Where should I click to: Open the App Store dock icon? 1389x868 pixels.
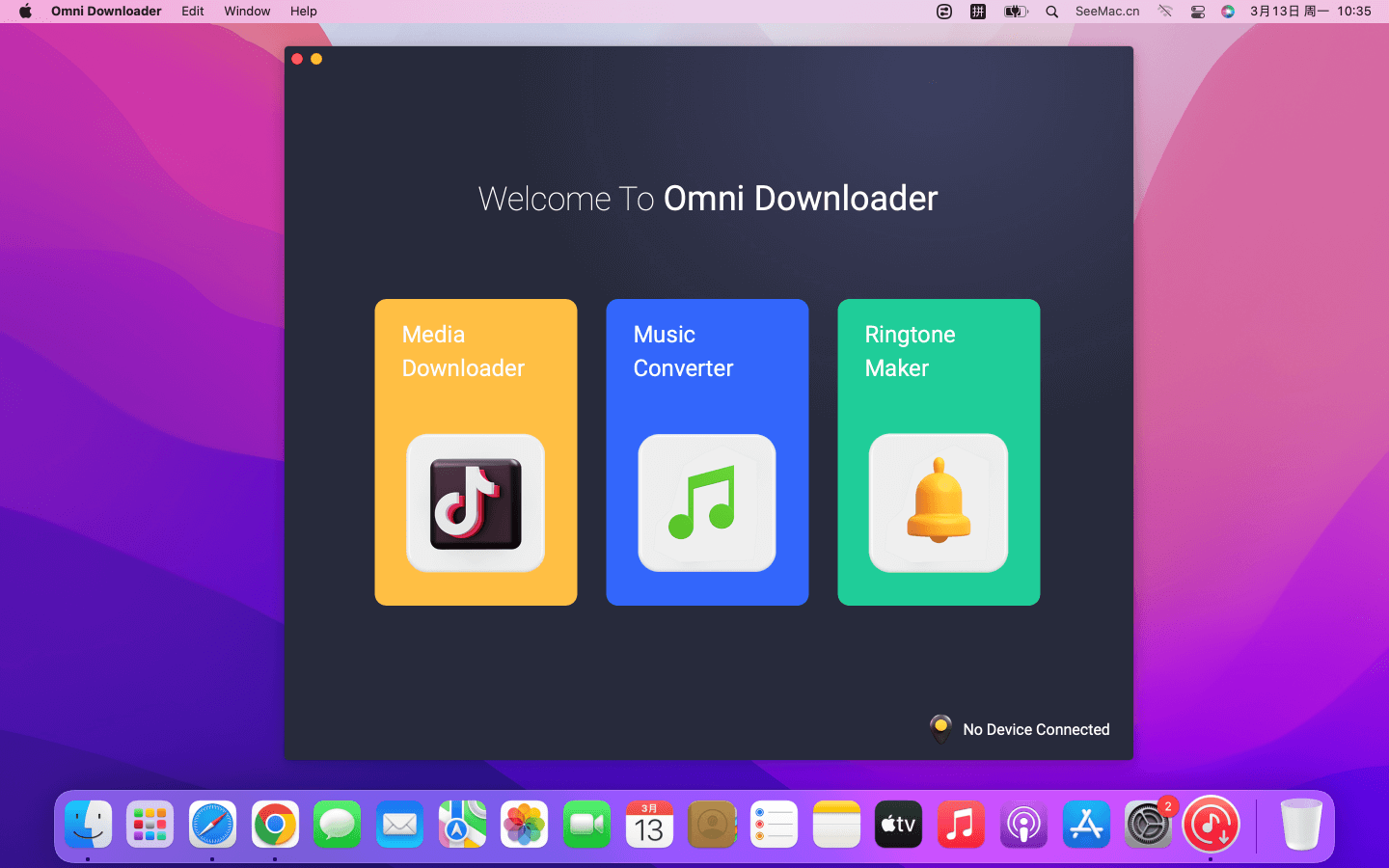[x=1086, y=826]
